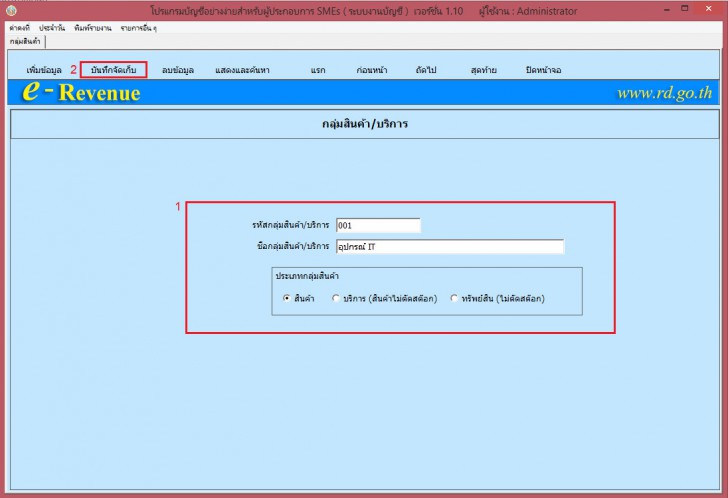Viewport: 728px width, 498px height.
Task: Switch to the กลุ่มสินค้า tab
Action: point(26,41)
